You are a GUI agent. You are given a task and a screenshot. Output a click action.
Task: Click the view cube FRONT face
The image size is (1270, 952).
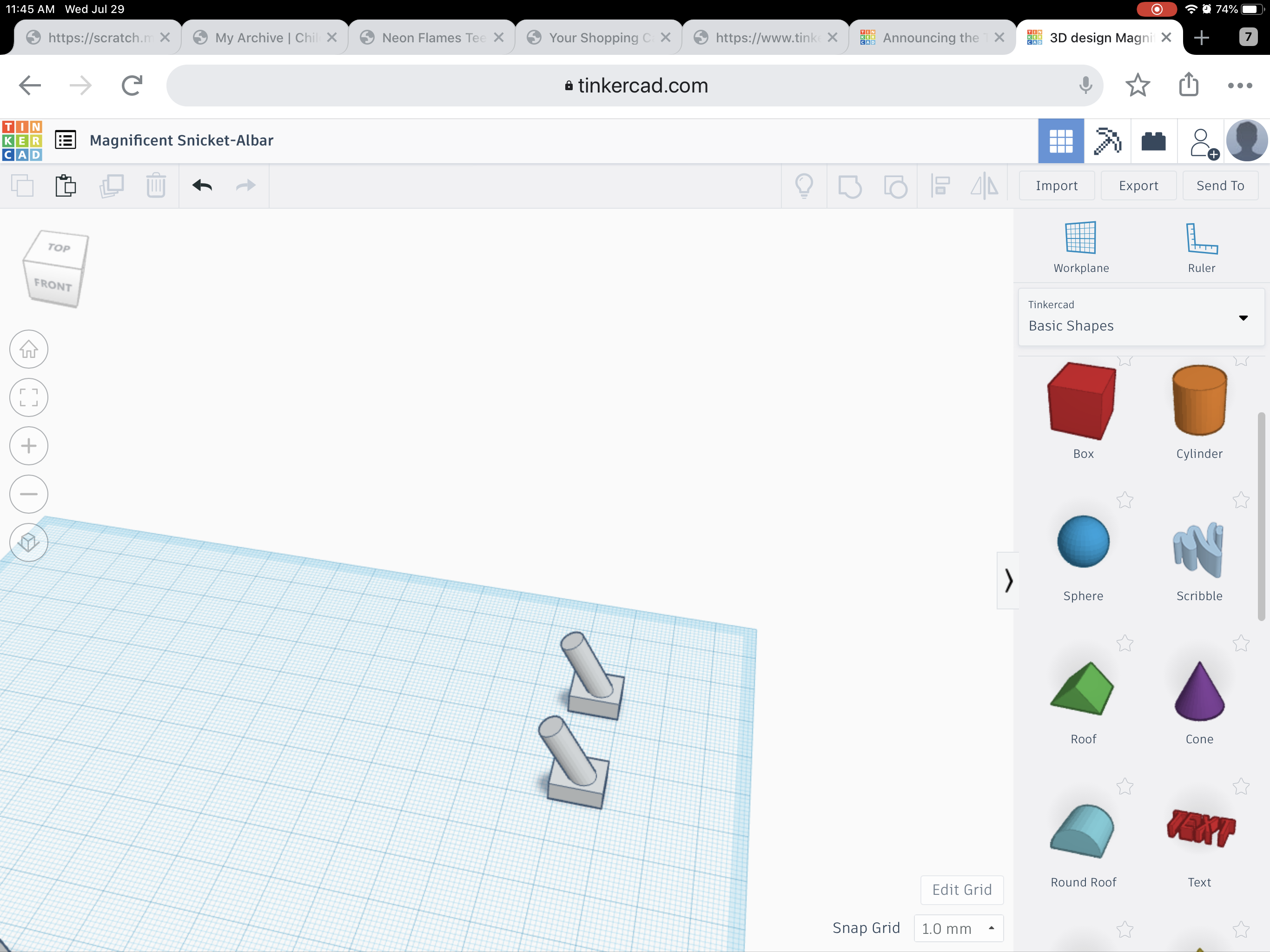point(52,285)
